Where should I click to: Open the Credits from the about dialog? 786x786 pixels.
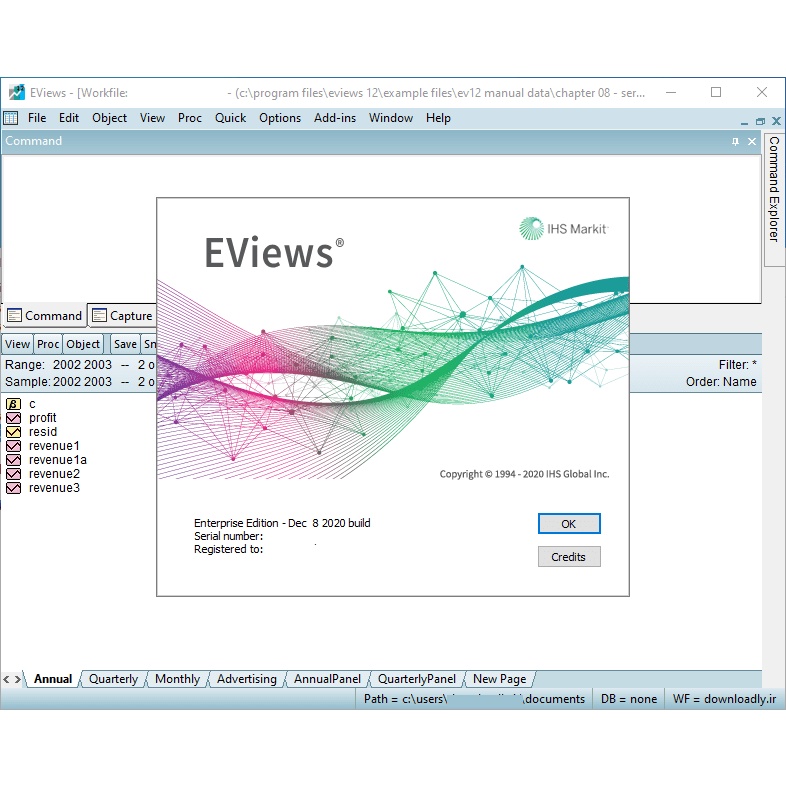568,557
